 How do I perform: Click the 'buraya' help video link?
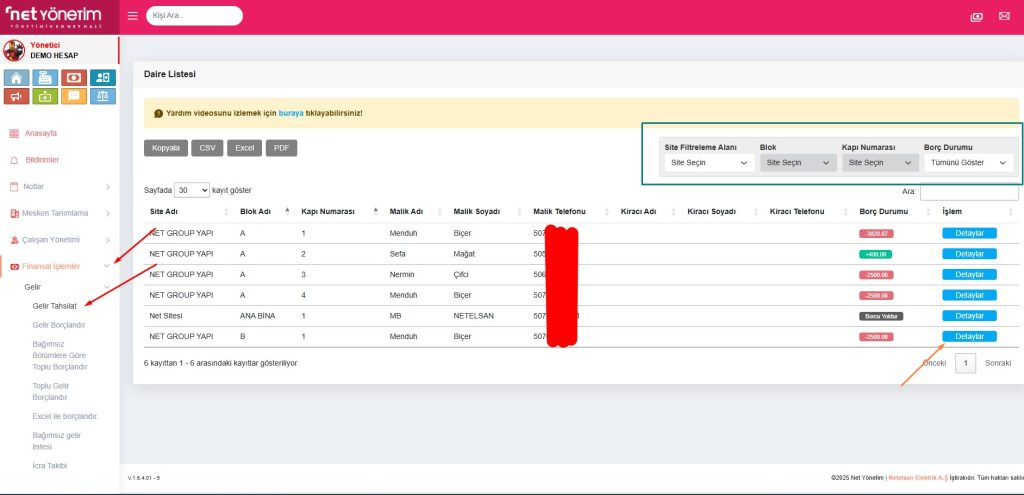click(290, 113)
